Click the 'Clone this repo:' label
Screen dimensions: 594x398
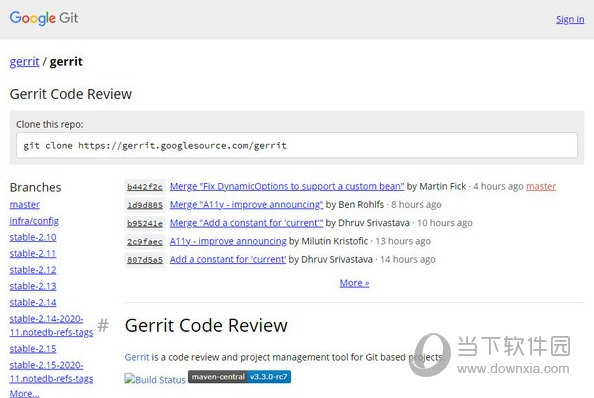(50, 124)
